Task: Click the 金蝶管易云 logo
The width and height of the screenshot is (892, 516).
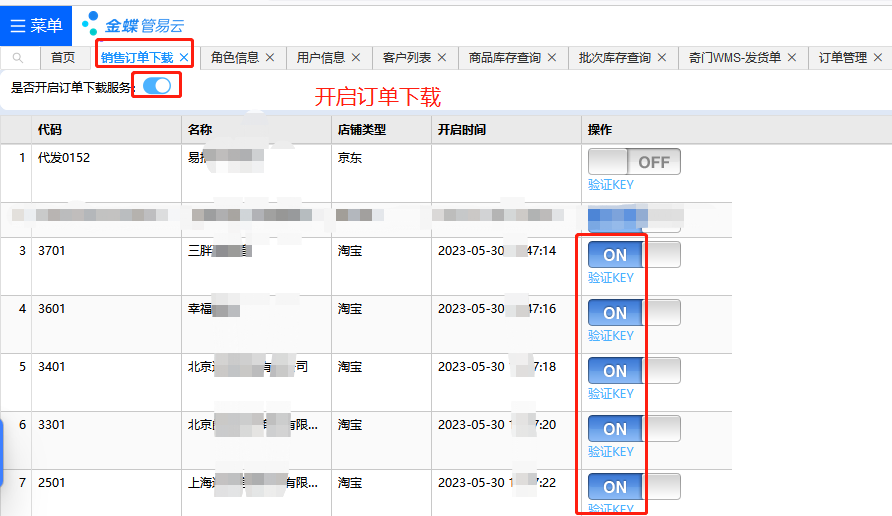Action: click(x=132, y=25)
